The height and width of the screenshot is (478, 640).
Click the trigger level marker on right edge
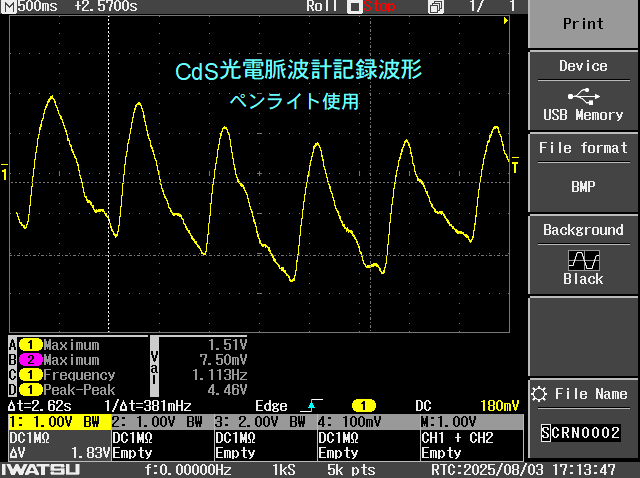point(514,170)
